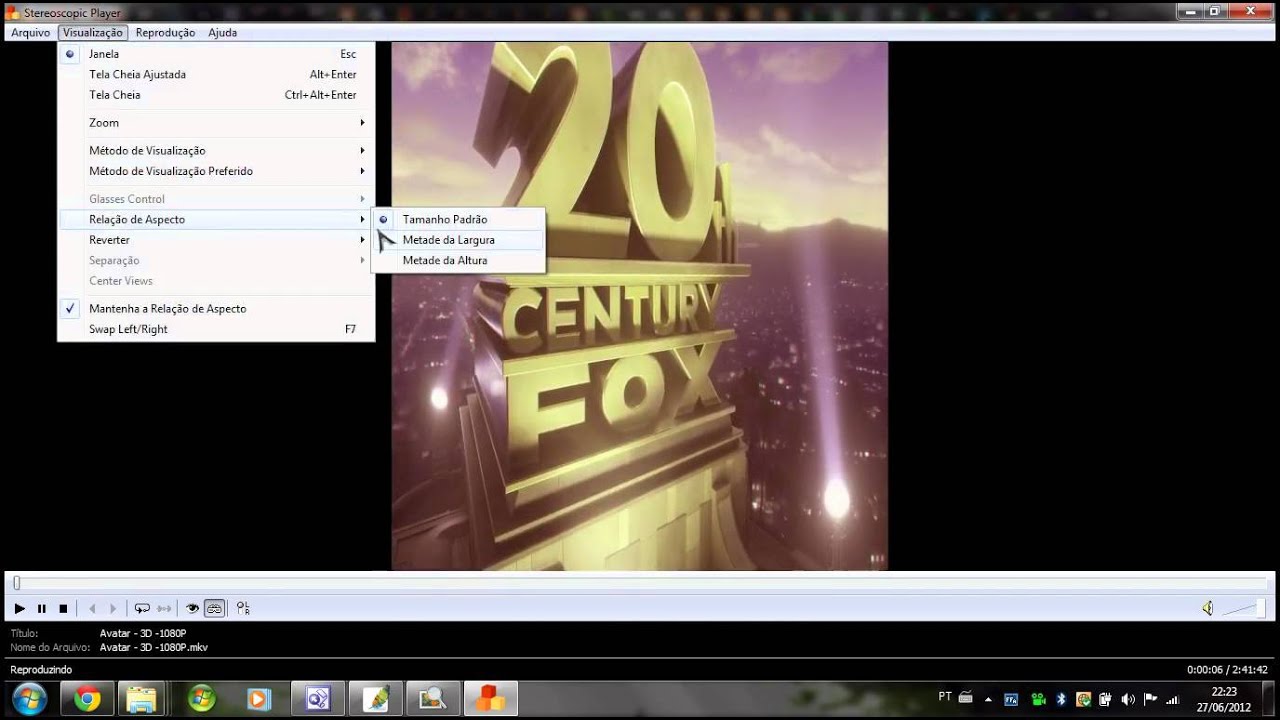
Task: Click the time counter 0:00:06 / 2:41:42
Action: 1227,670
